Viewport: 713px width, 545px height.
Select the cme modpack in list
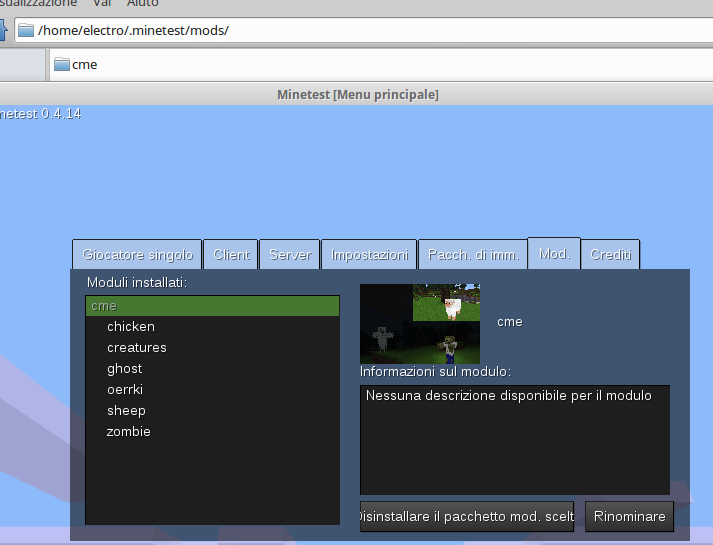pos(212,306)
